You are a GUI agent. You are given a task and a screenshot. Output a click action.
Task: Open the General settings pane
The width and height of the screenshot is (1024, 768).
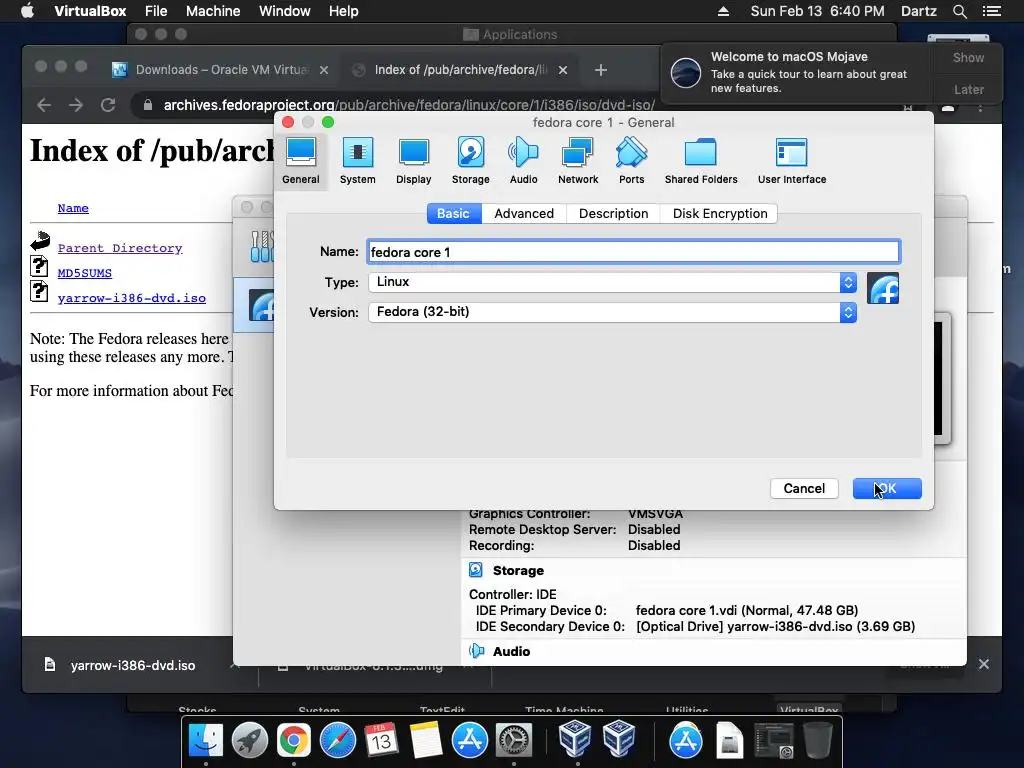301,161
